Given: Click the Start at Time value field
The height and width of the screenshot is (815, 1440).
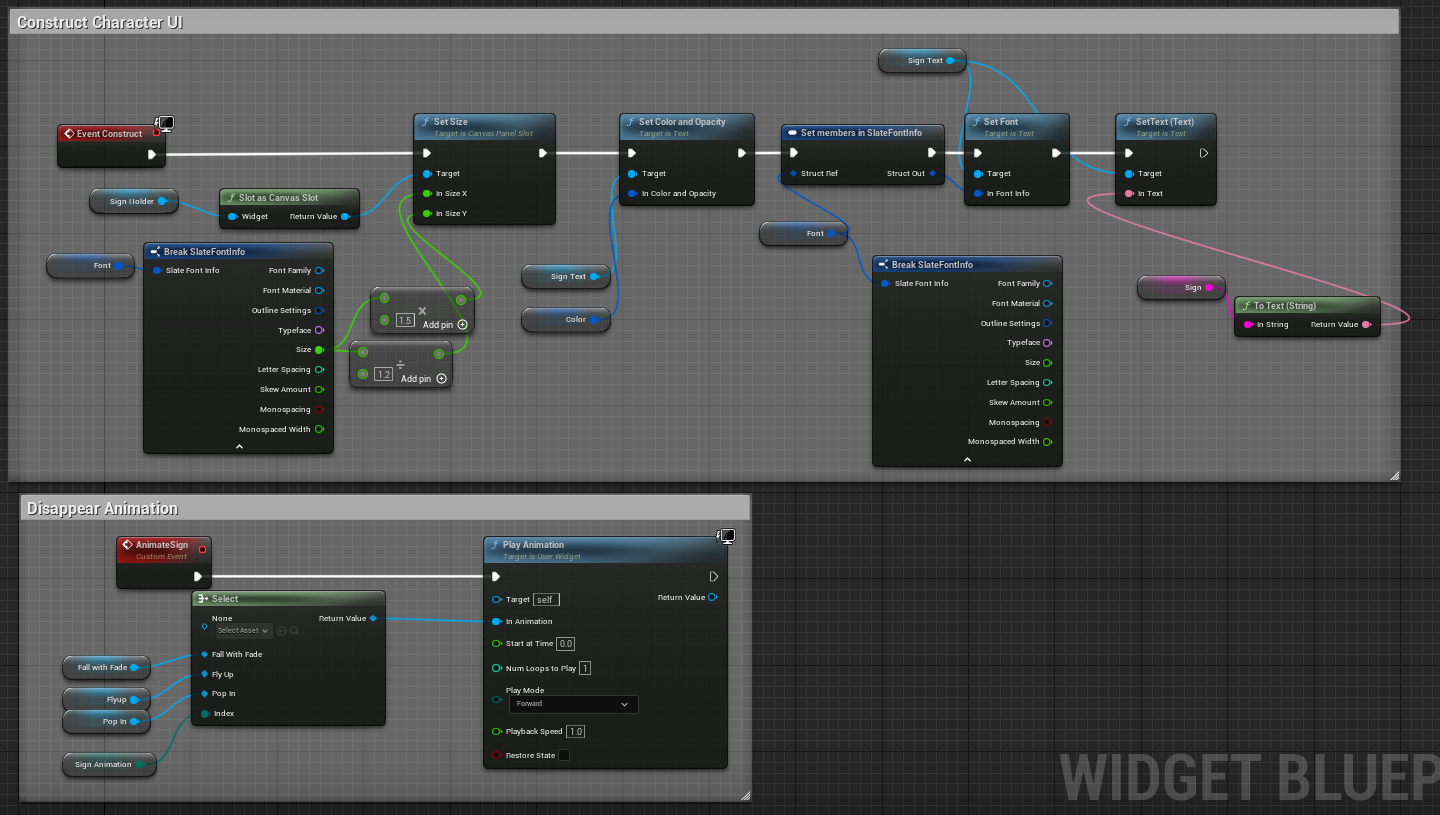Looking at the screenshot, I should [566, 644].
